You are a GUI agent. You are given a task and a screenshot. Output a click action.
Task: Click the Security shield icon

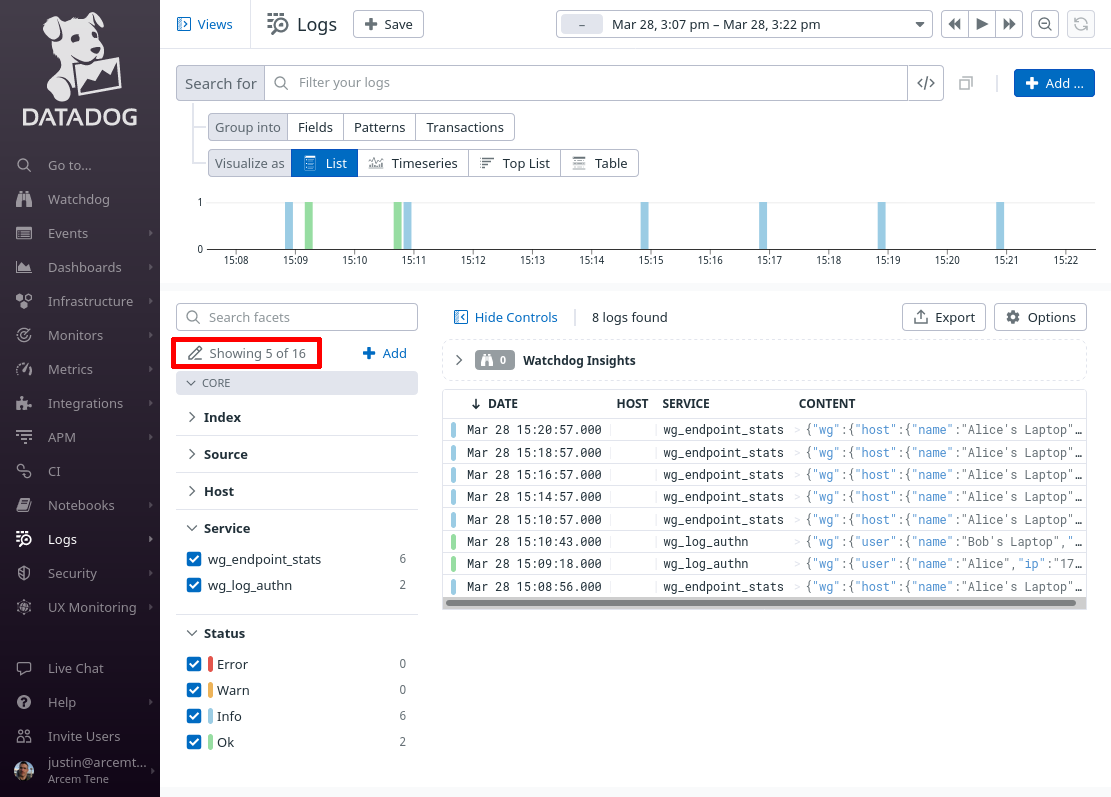point(24,573)
